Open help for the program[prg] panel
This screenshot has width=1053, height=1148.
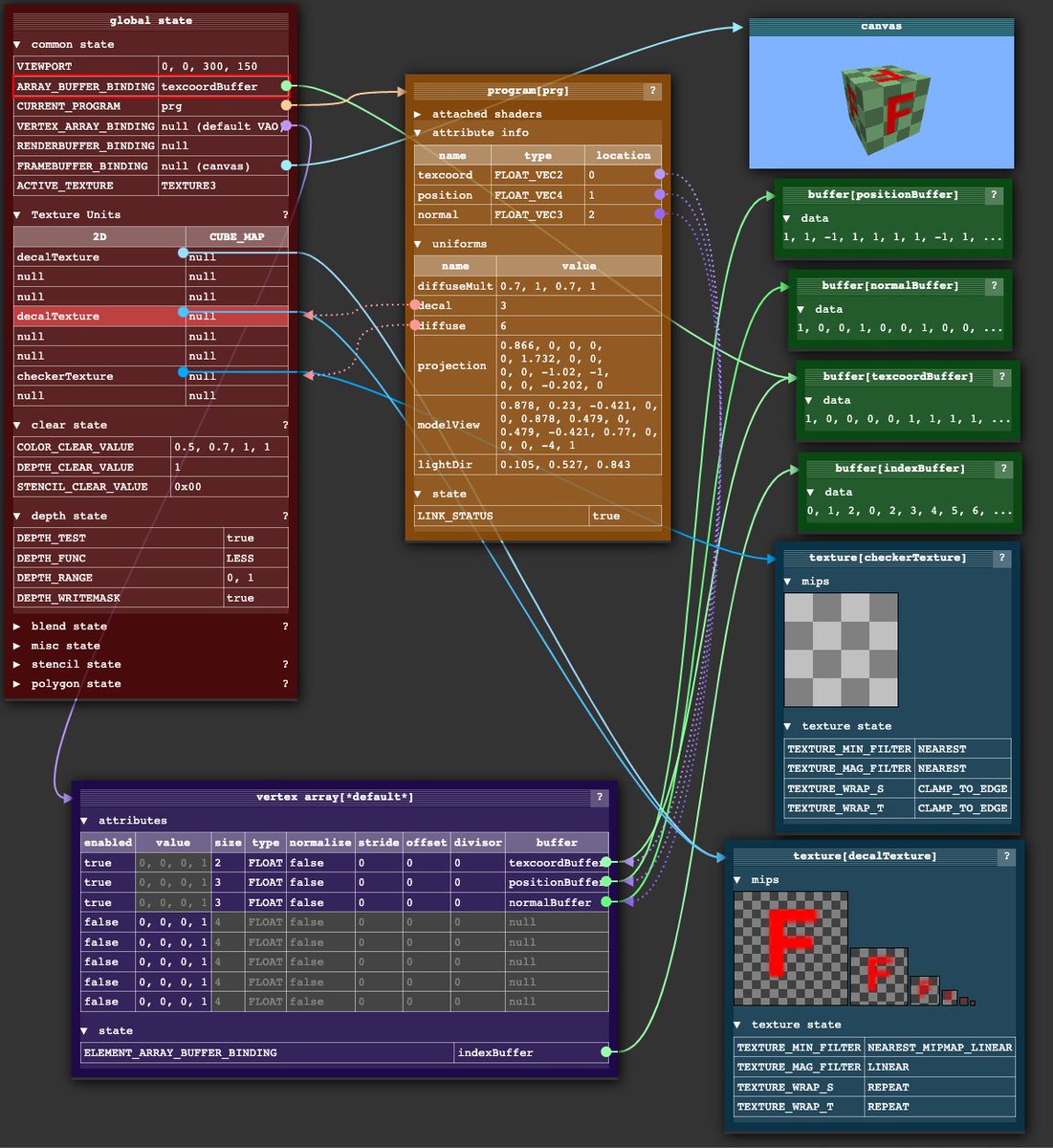tap(652, 91)
